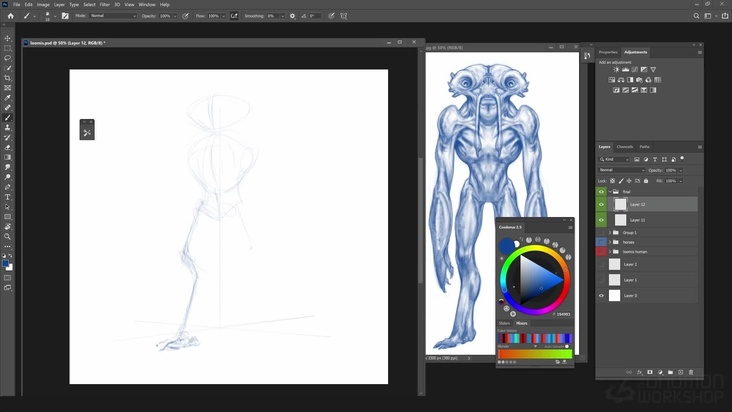Open the Kind filter dropdown

point(614,160)
